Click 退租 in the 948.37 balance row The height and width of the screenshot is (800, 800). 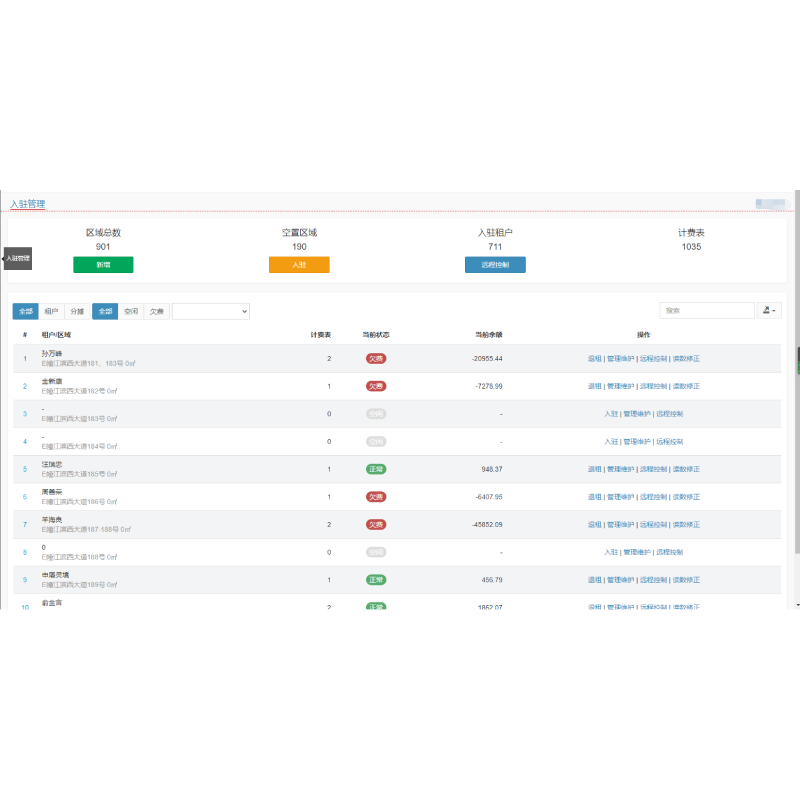[594, 469]
